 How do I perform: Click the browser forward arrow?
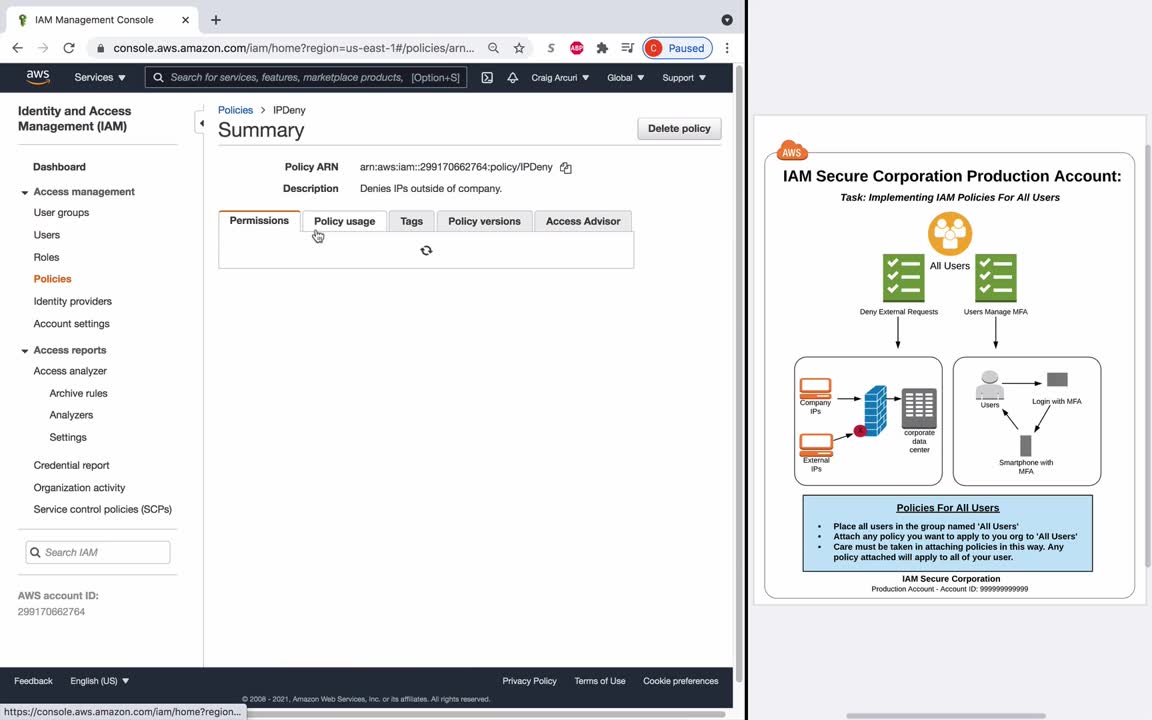tap(43, 48)
